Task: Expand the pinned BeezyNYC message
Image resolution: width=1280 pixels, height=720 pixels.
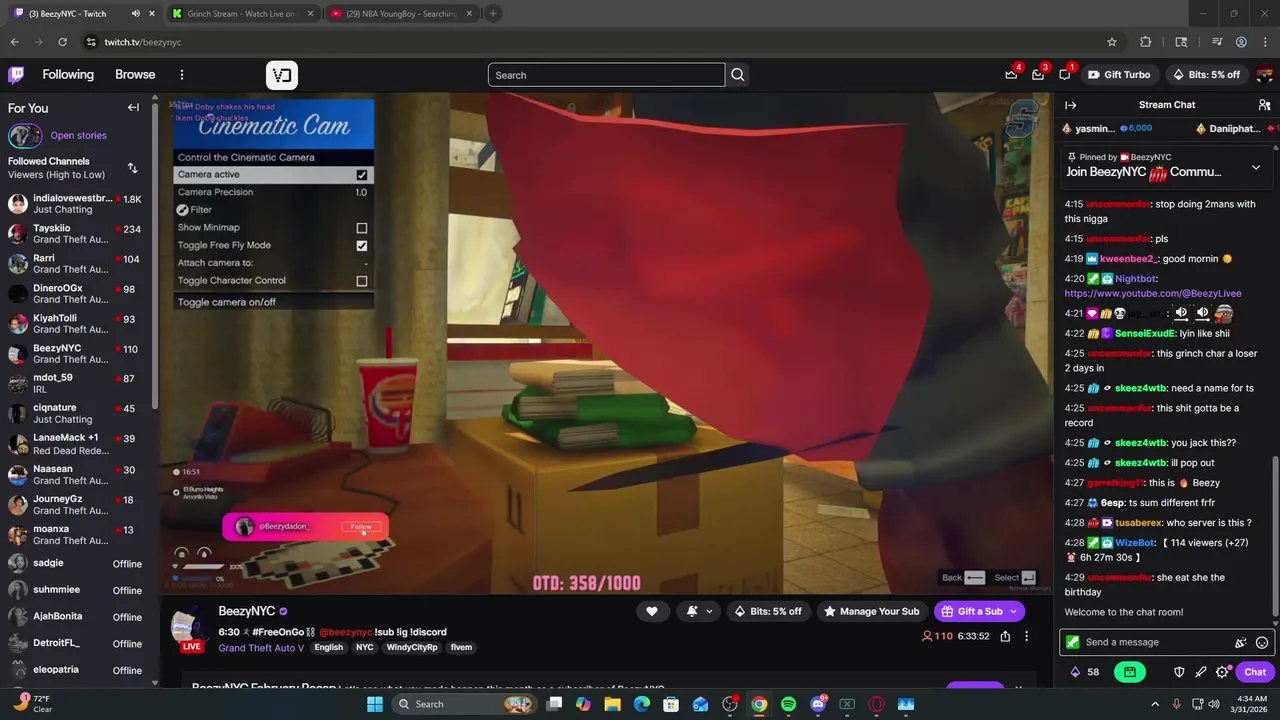Action: pos(1256,168)
